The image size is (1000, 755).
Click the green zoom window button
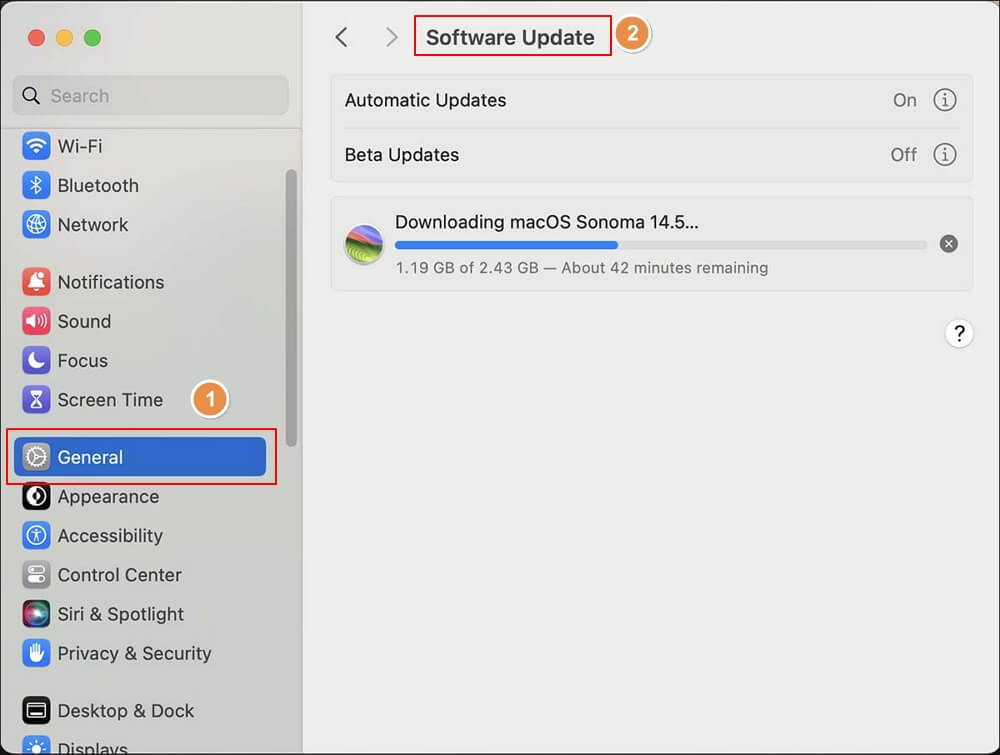[92, 38]
